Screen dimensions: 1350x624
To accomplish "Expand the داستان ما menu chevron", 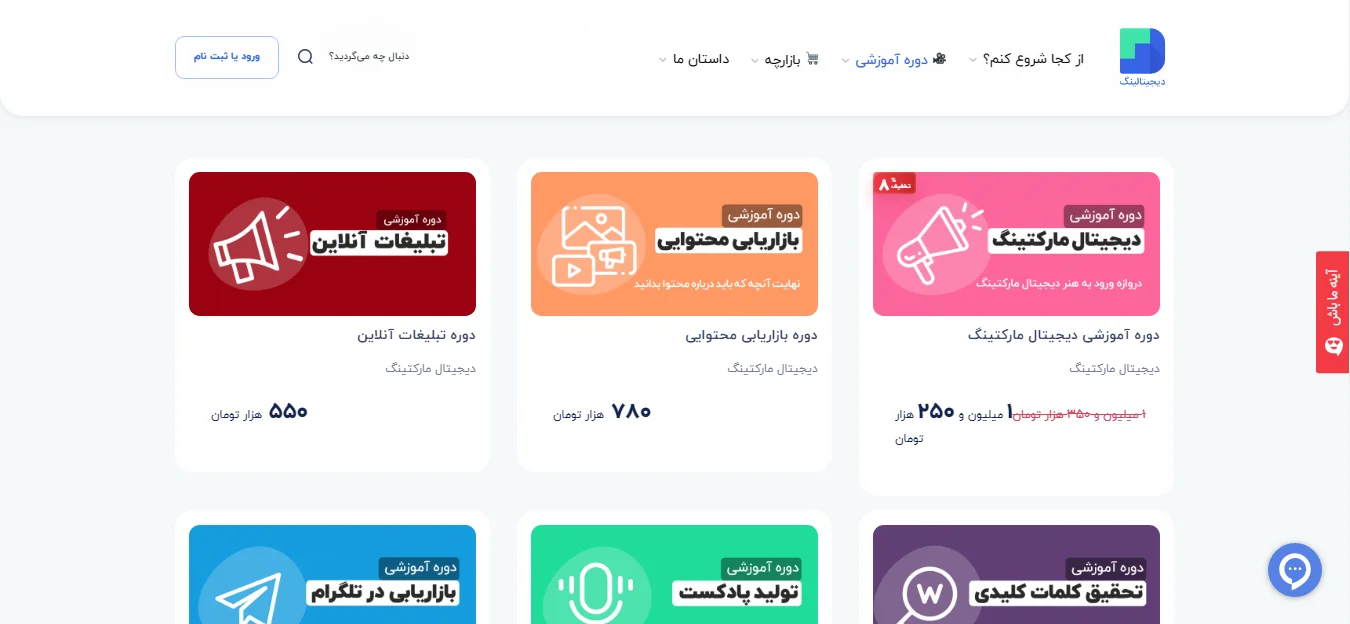I will (662, 60).
